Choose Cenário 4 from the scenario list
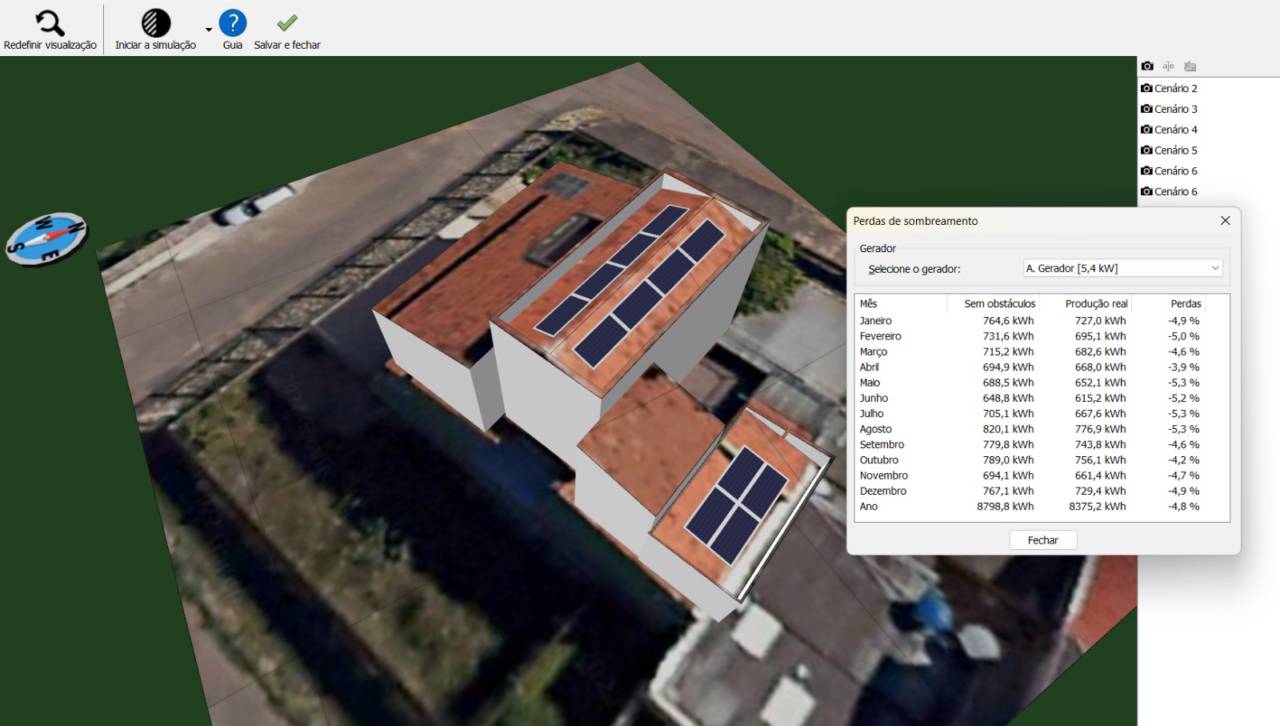This screenshot has height=726, width=1280. click(x=1175, y=129)
